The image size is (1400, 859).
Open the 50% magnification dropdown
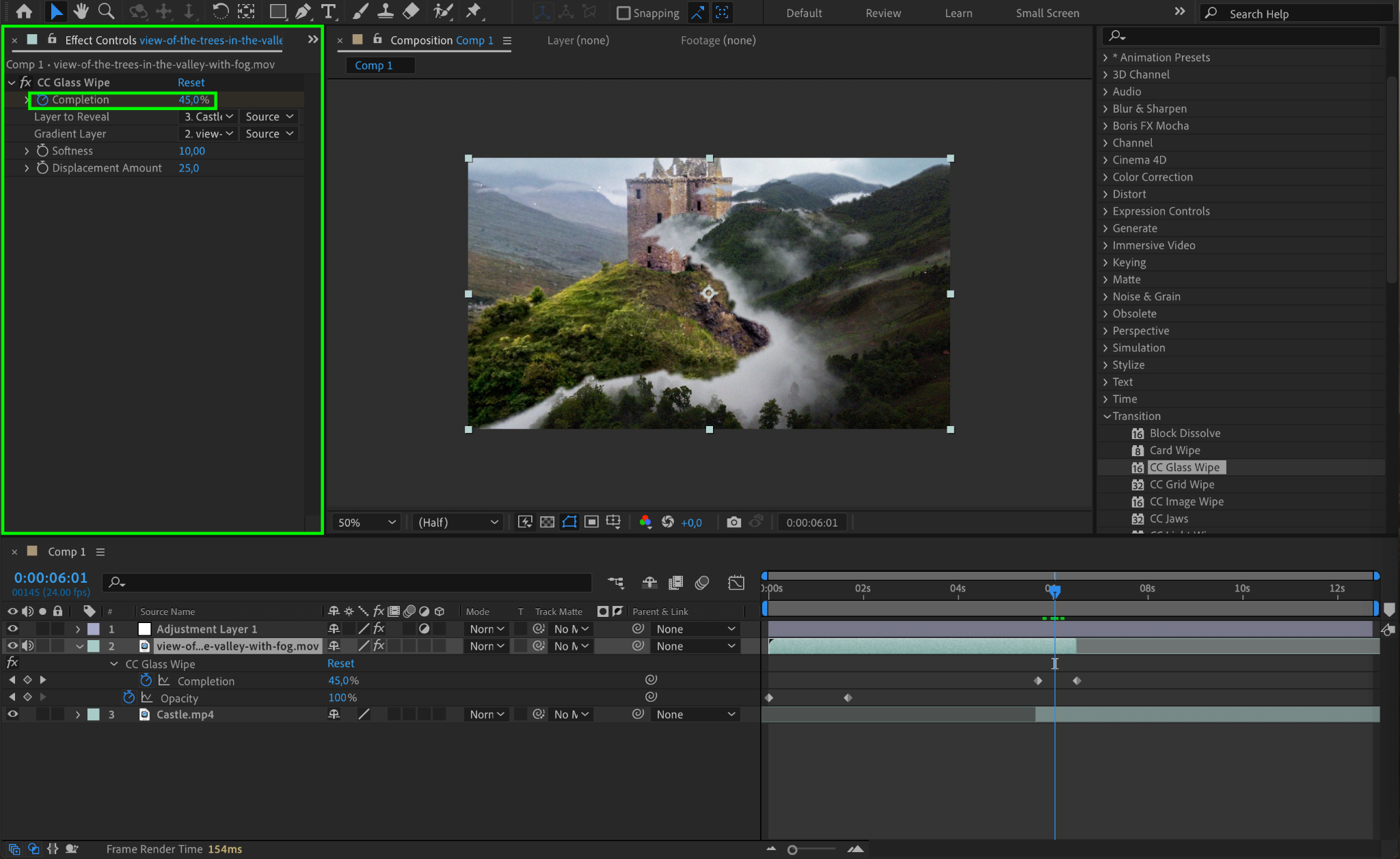tap(366, 523)
